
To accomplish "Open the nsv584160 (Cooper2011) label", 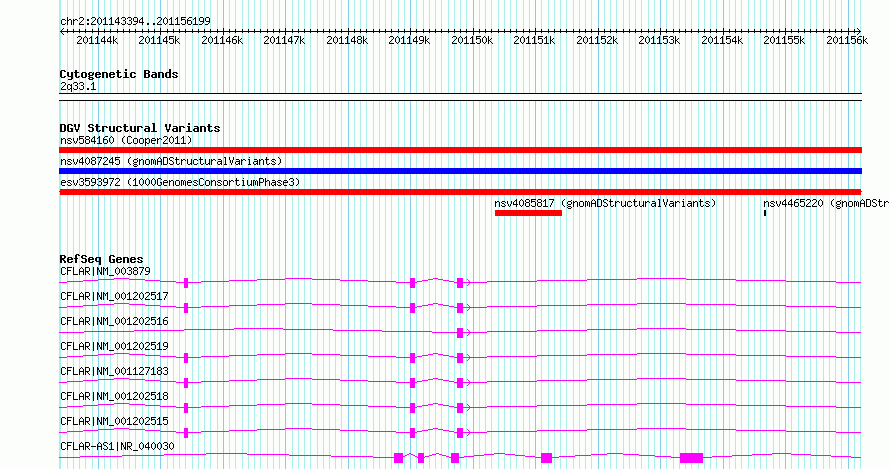I will (x=126, y=140).
